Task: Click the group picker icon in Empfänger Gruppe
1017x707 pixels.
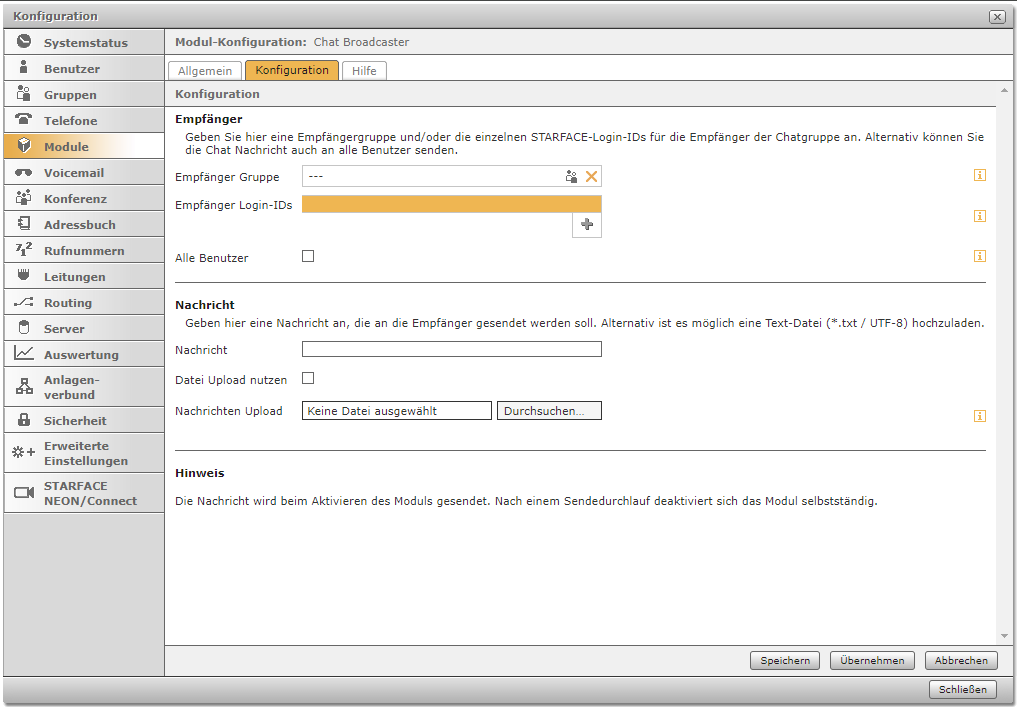Action: tap(571, 177)
